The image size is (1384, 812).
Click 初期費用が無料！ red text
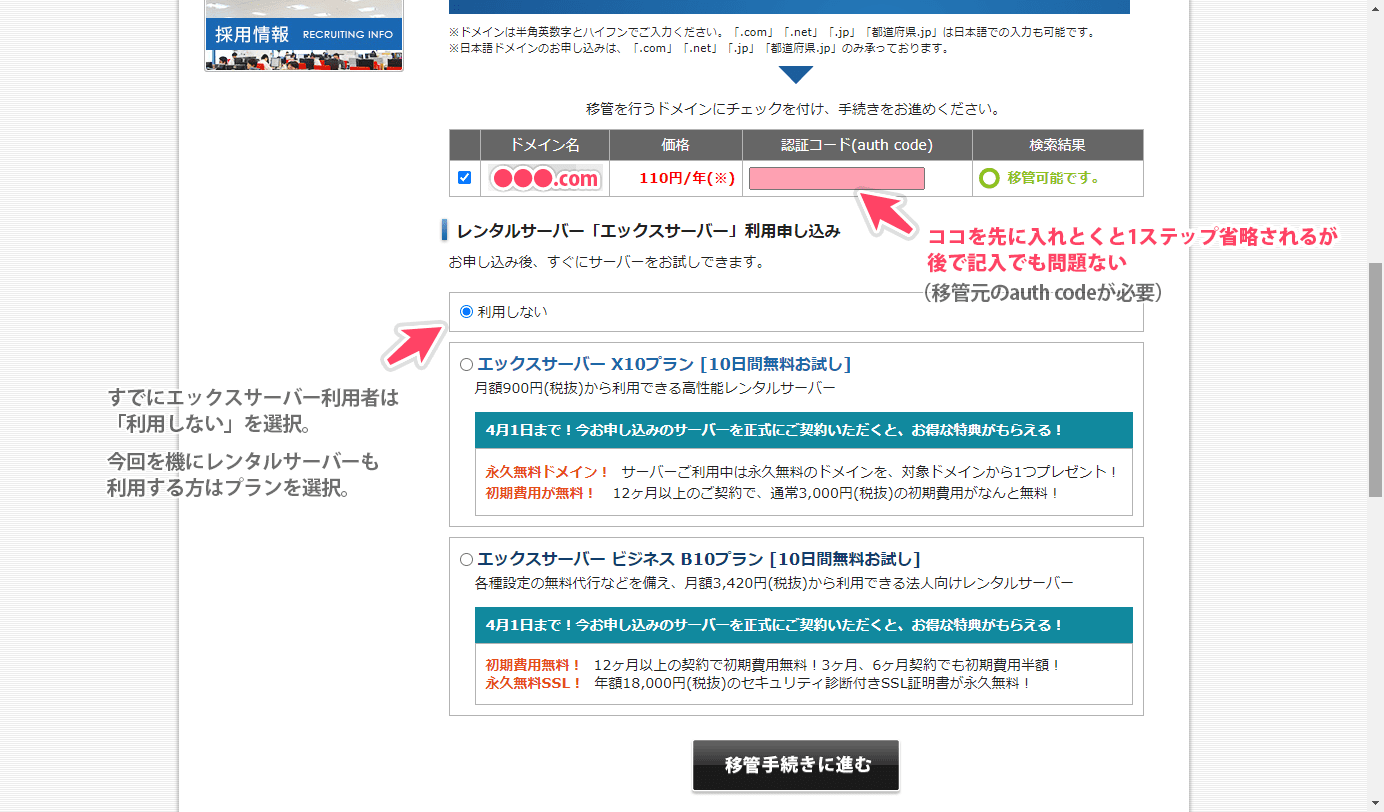(x=540, y=493)
